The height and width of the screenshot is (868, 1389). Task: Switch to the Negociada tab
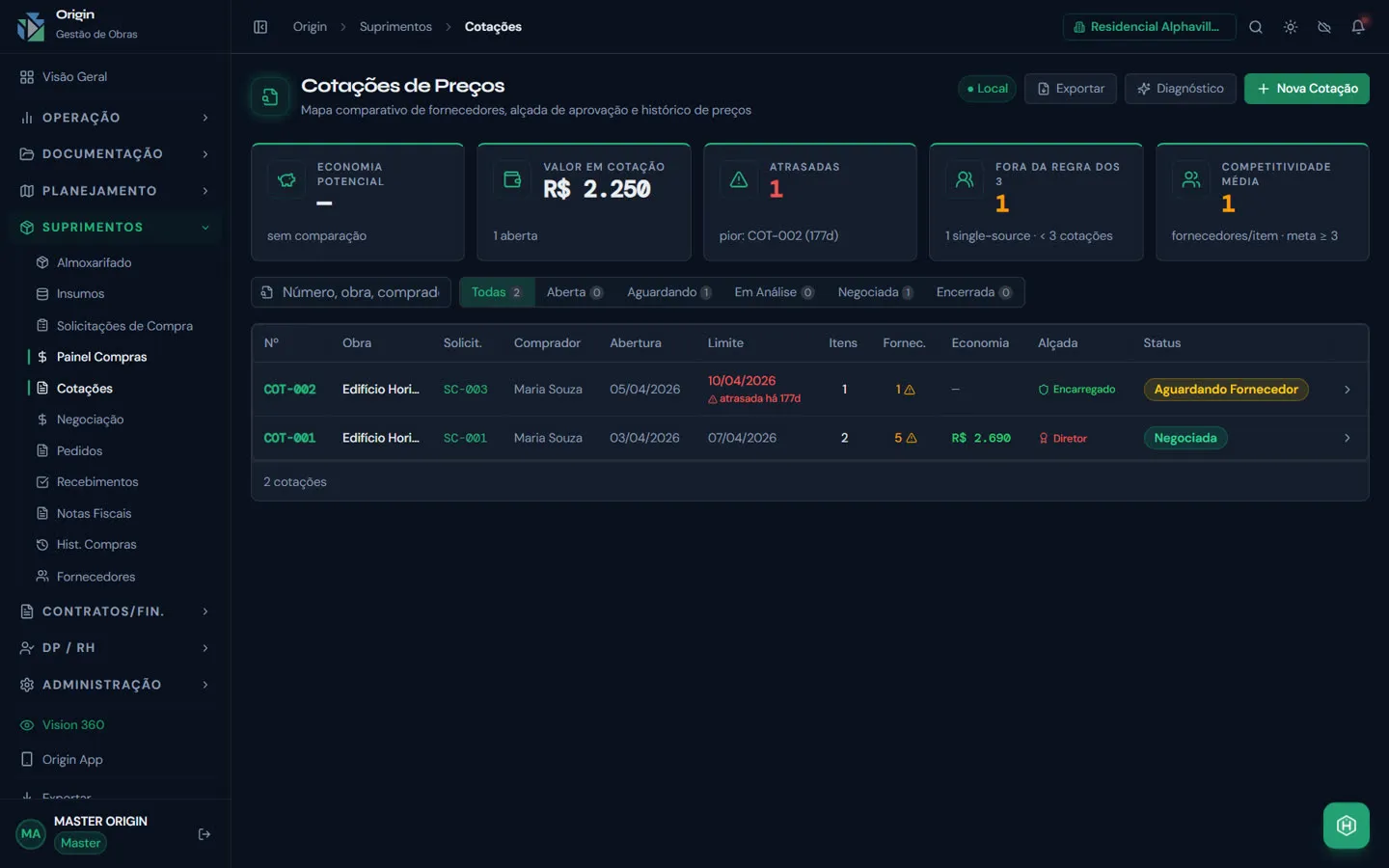point(876,292)
